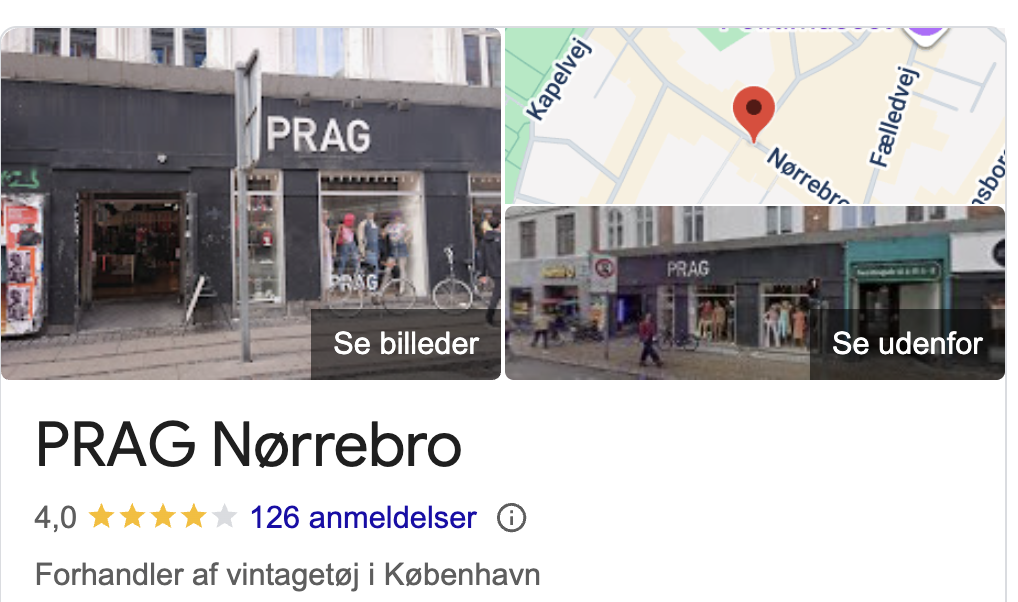
Task: Open the street view photo of the shop
Action: click(755, 293)
